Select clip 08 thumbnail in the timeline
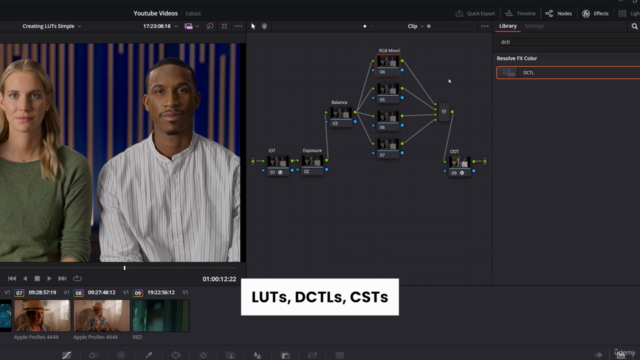The image size is (640, 360). point(102,316)
